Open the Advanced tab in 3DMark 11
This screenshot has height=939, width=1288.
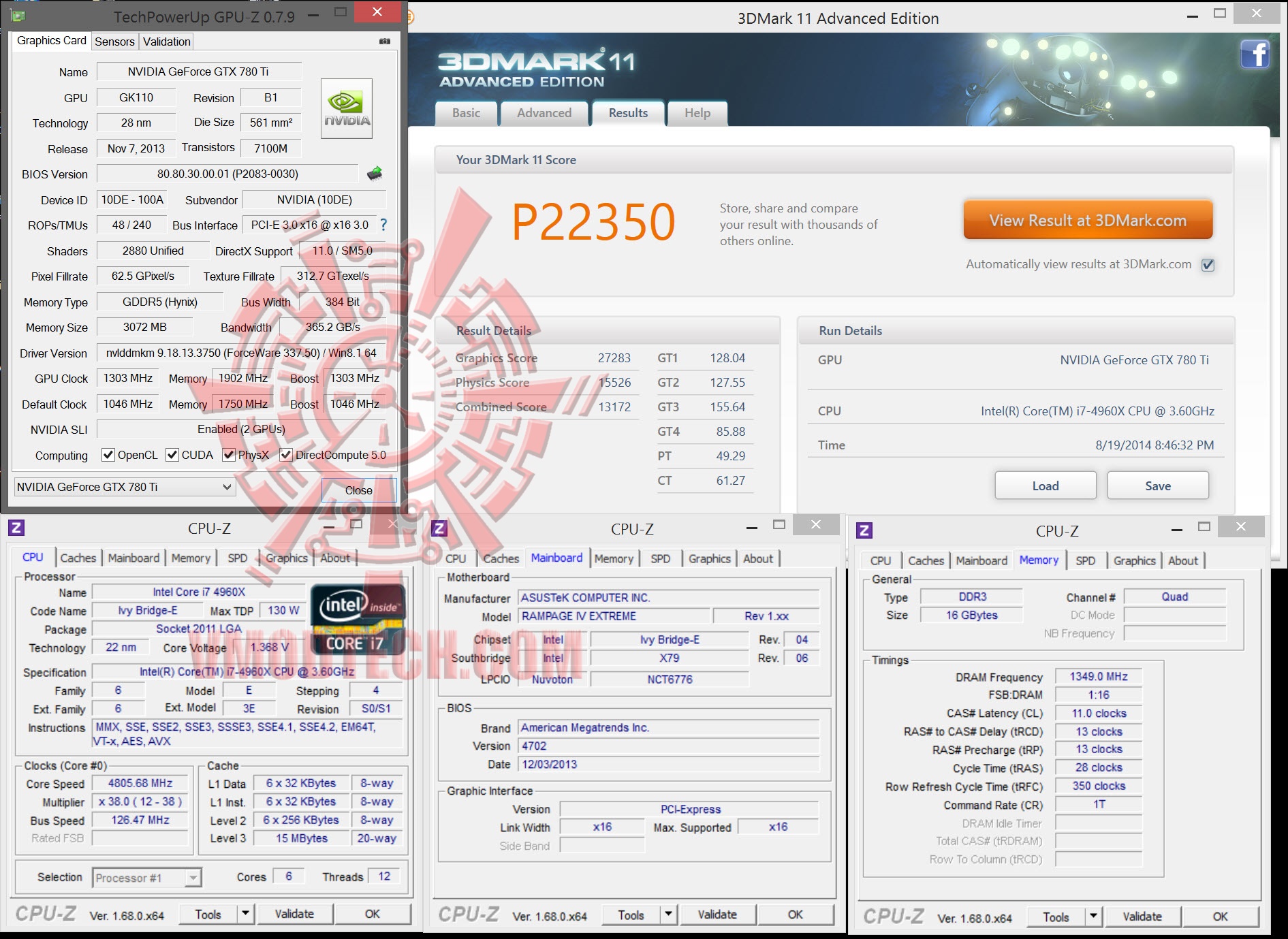[x=544, y=113]
